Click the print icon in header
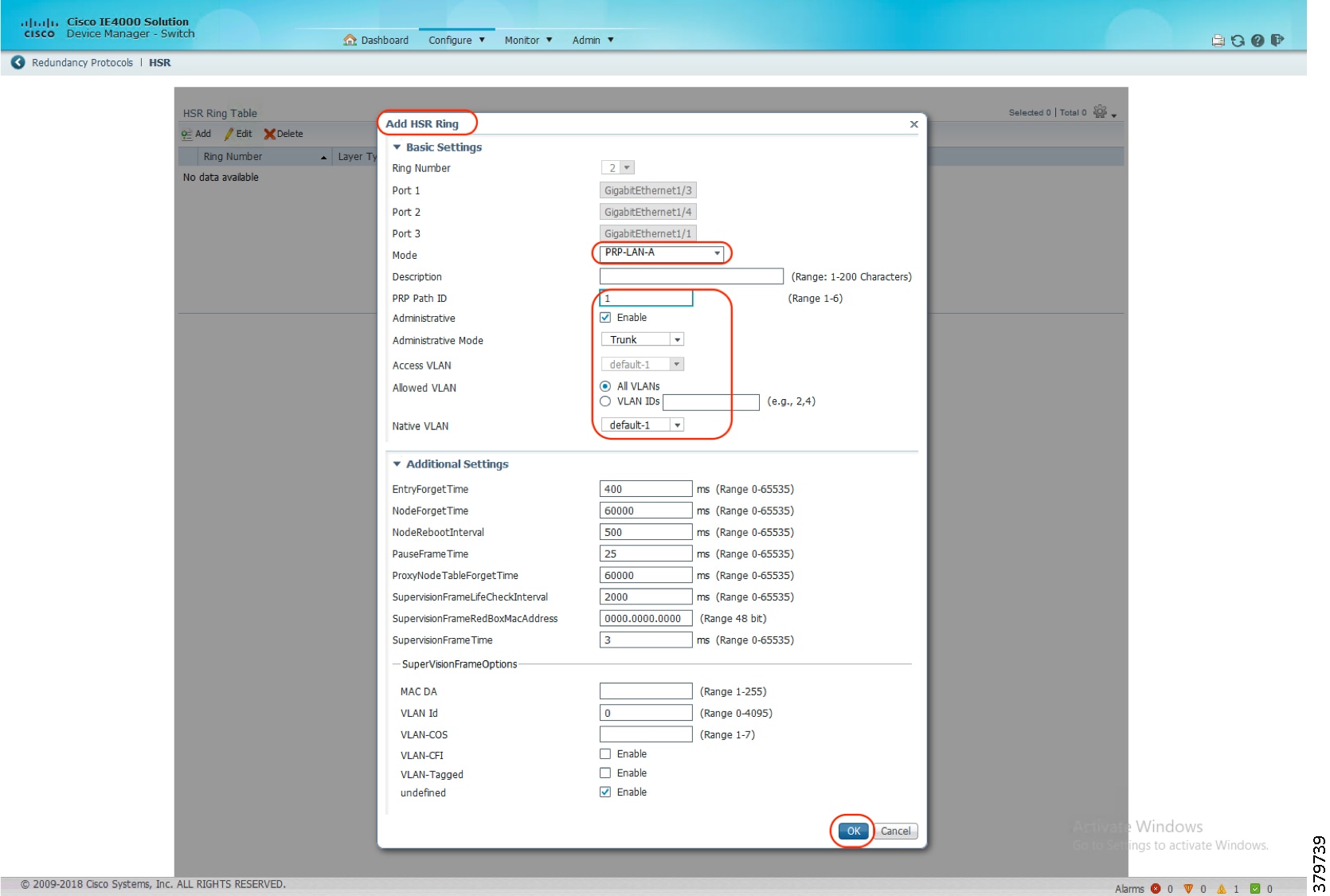Image resolution: width=1330 pixels, height=896 pixels. point(1218,41)
